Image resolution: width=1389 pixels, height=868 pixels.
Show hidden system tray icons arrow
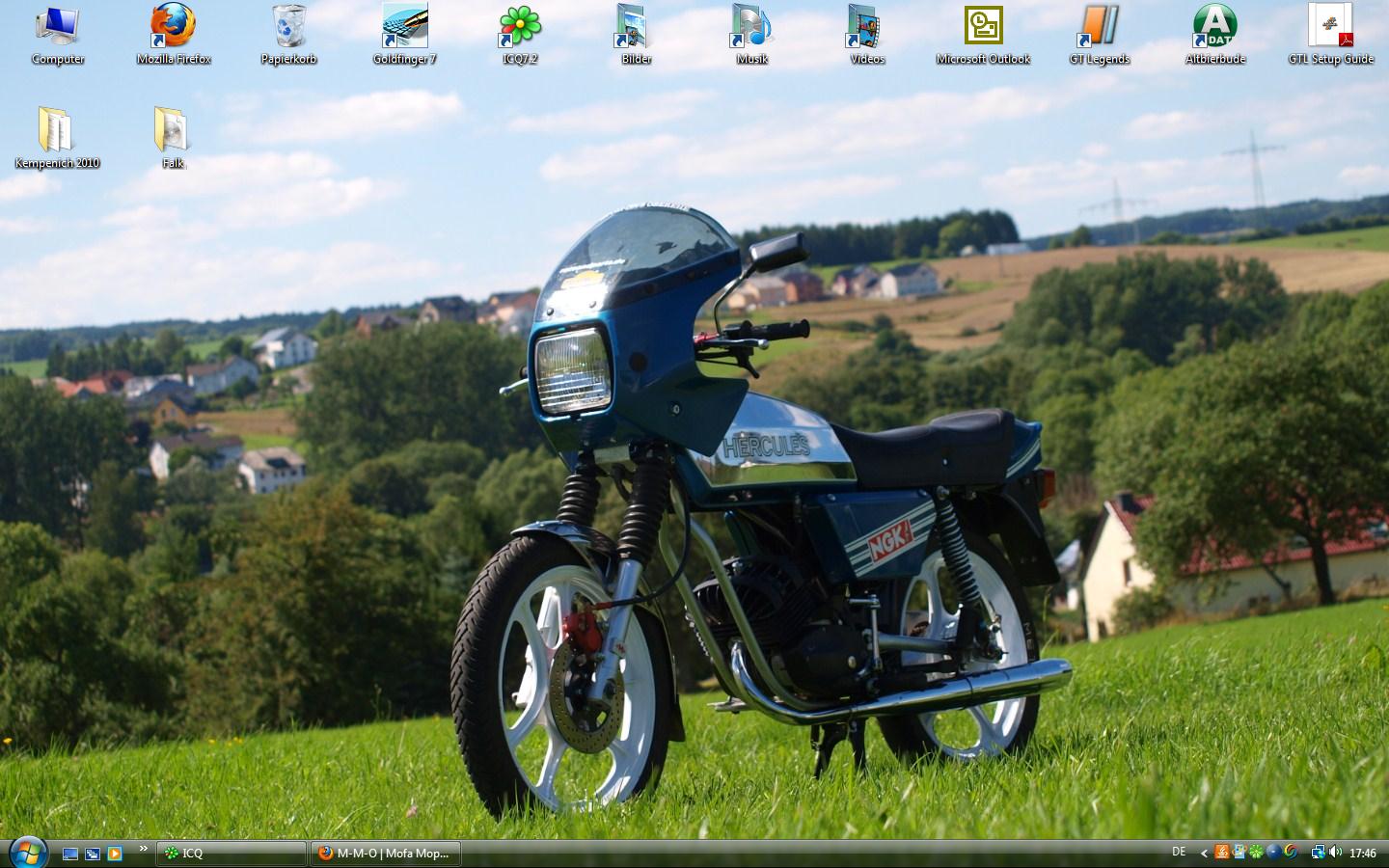pos(1204,853)
